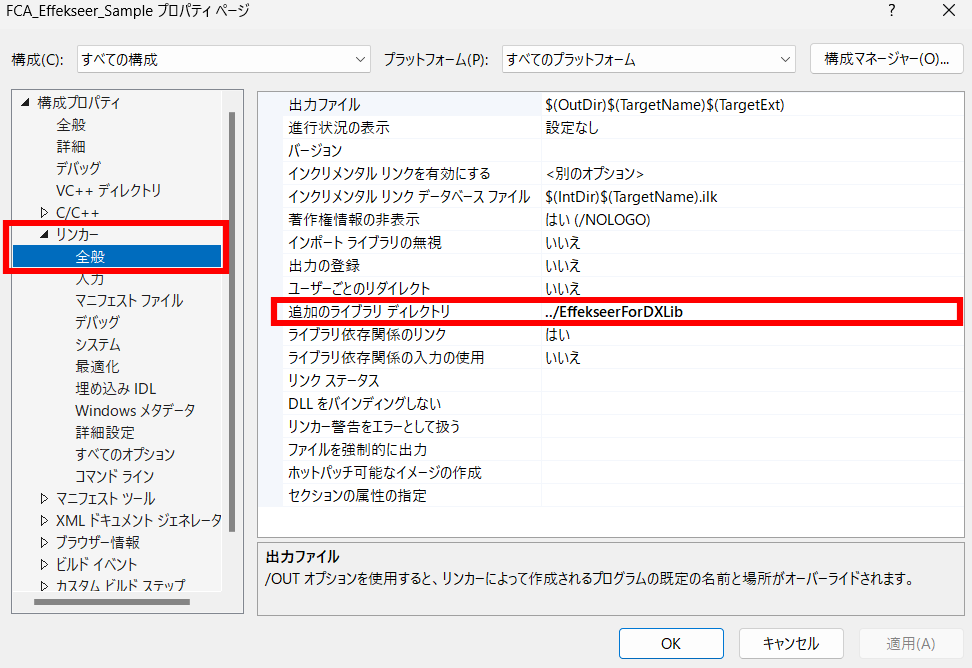The width and height of the screenshot is (972, 668).
Task: Expand the C/C++ tree node
Action: click(43, 211)
